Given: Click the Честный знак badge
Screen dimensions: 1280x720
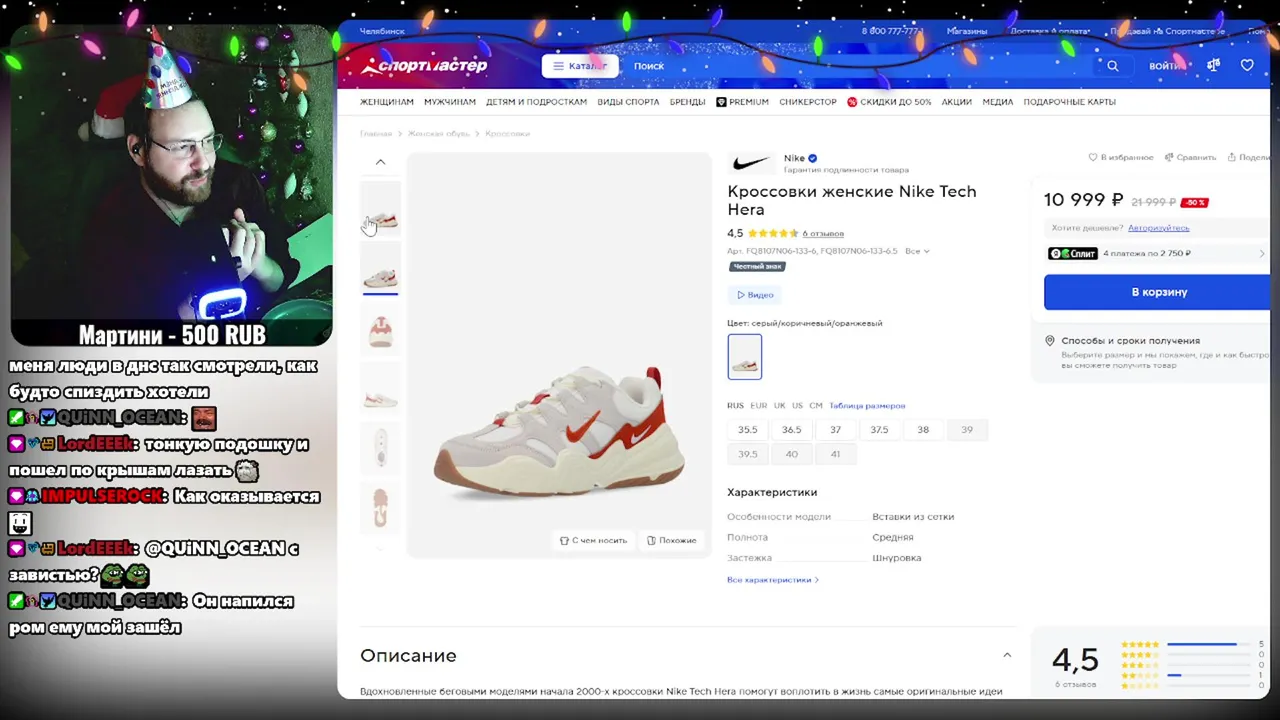Looking at the screenshot, I should coord(757,266).
